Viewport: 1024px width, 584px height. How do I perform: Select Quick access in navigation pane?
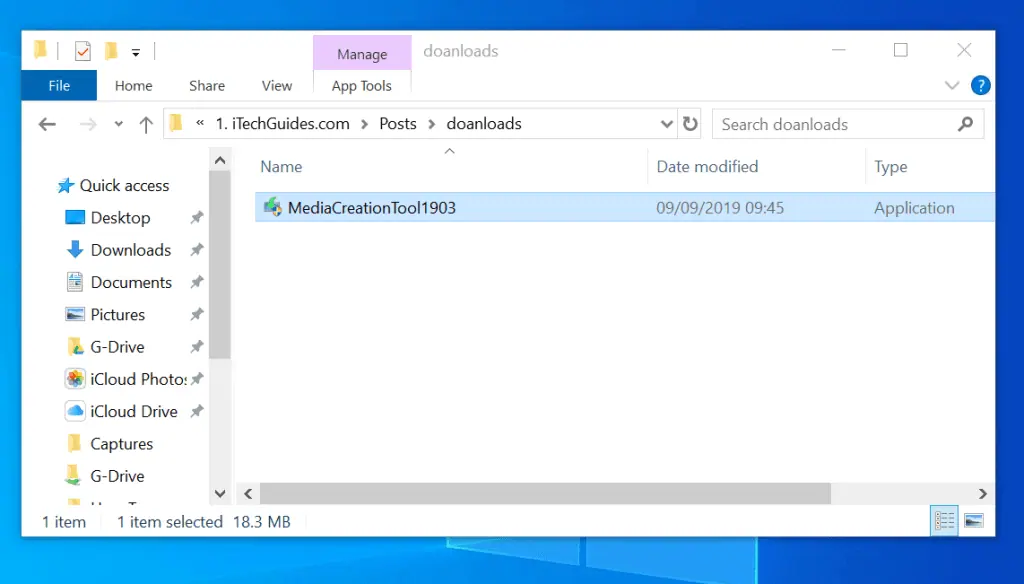click(124, 186)
